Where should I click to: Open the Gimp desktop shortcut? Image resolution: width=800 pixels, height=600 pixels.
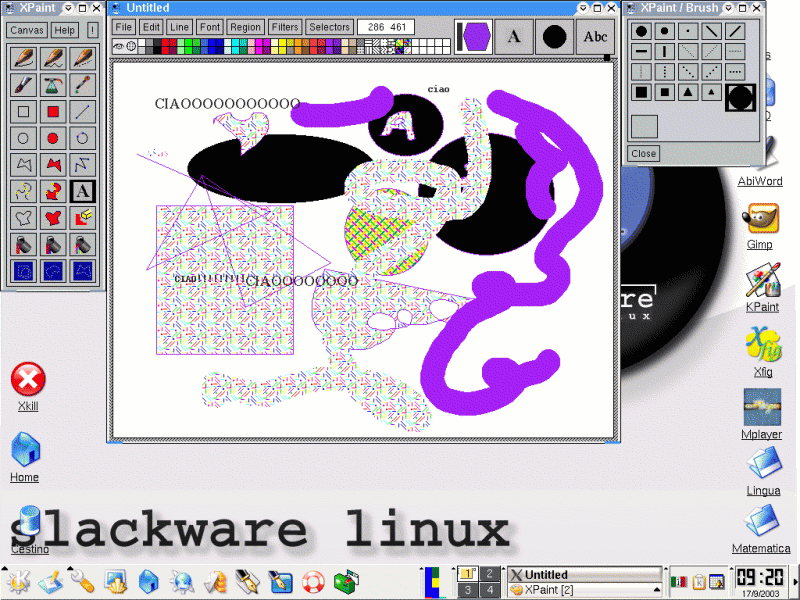pos(760,226)
